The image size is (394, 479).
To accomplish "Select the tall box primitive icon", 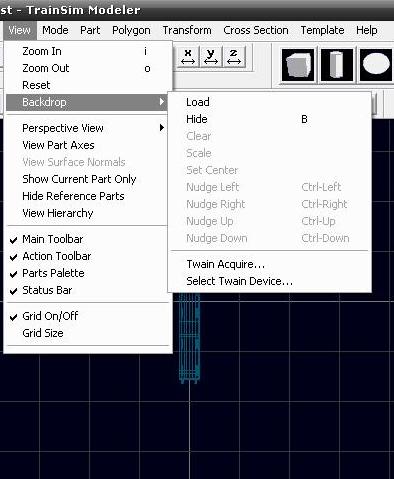I will [x=337, y=65].
